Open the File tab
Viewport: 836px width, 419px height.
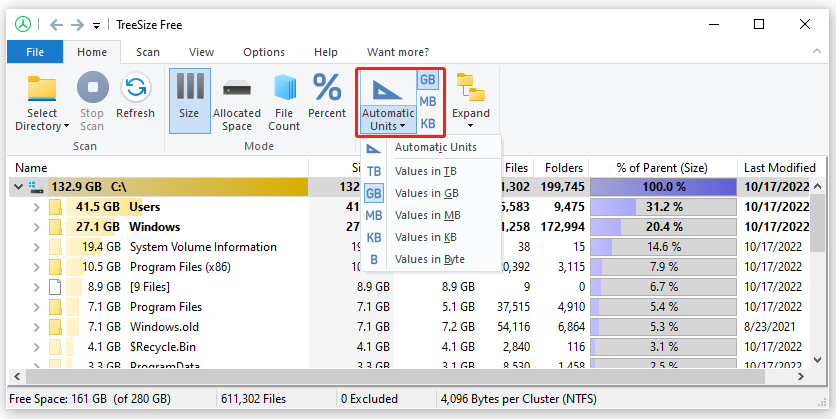coord(35,52)
